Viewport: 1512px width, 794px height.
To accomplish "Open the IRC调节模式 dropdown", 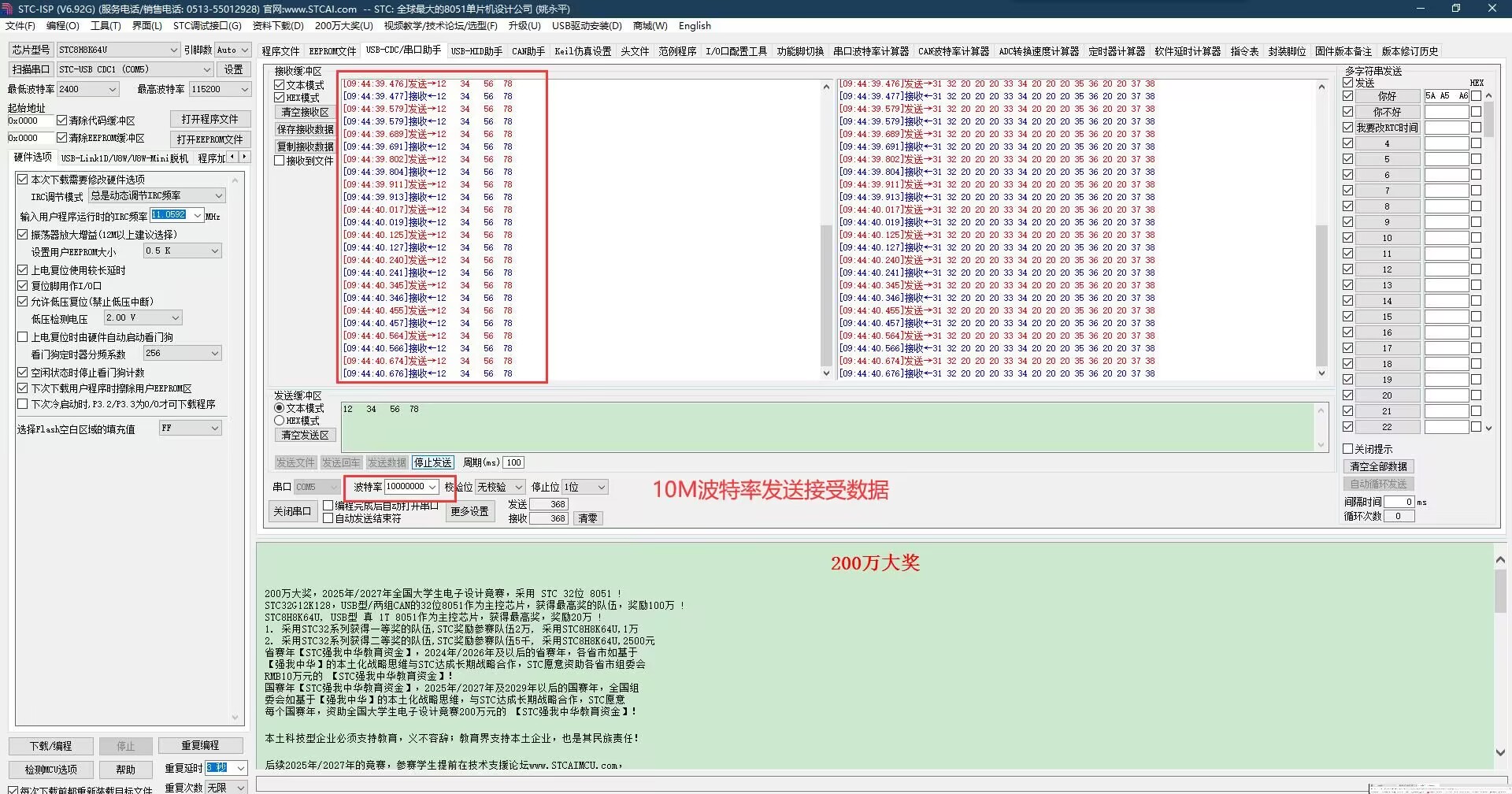I will click(156, 195).
